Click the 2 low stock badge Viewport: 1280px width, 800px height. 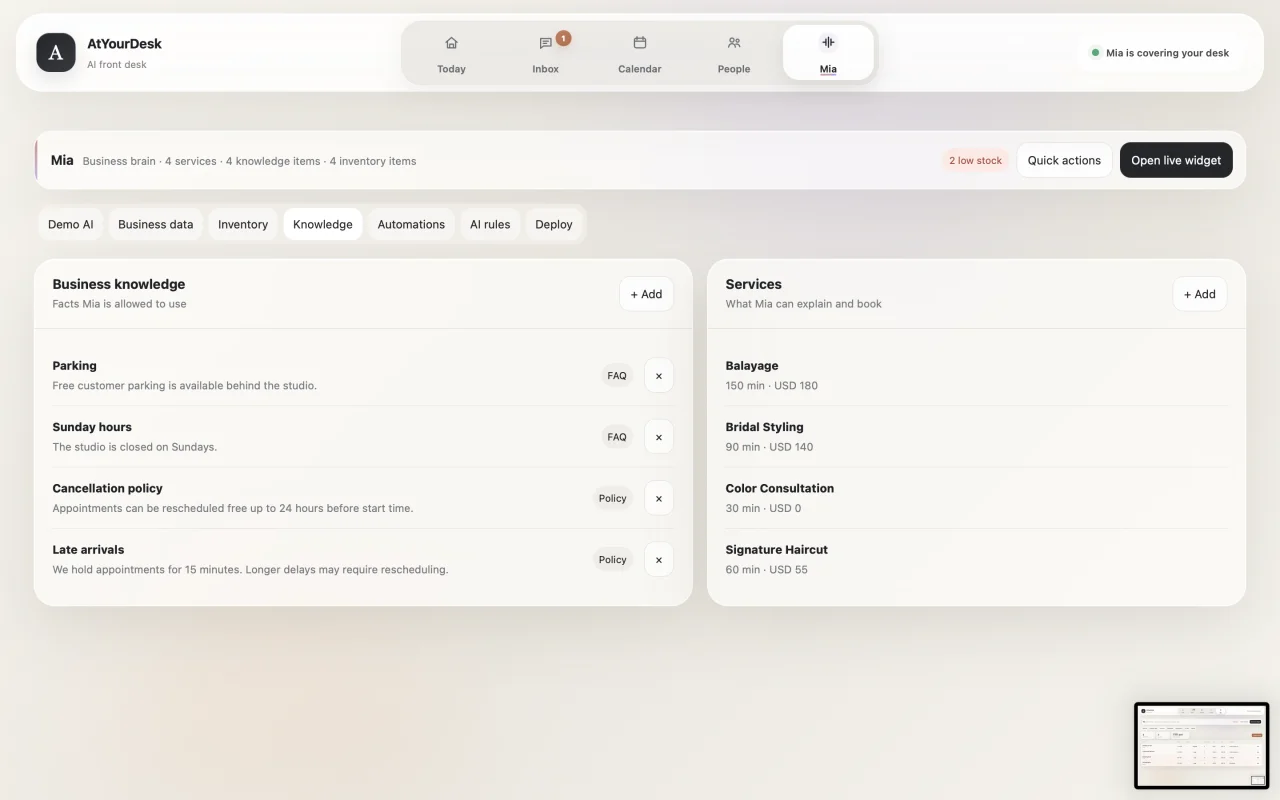pos(975,160)
